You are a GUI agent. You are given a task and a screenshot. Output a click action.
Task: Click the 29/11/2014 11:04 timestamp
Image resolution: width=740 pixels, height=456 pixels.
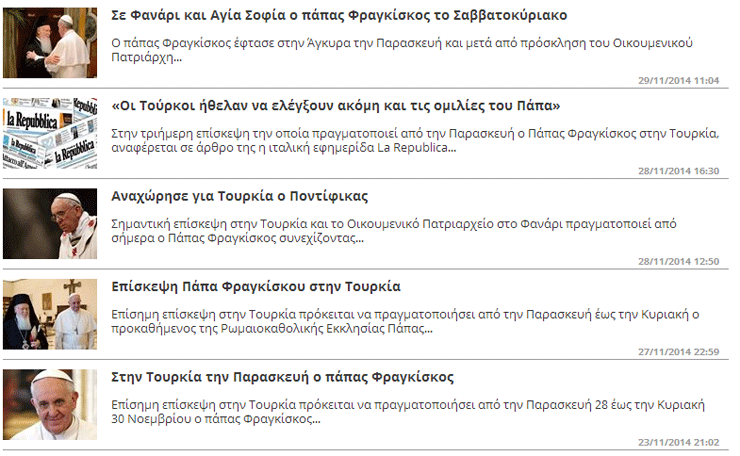678,80
